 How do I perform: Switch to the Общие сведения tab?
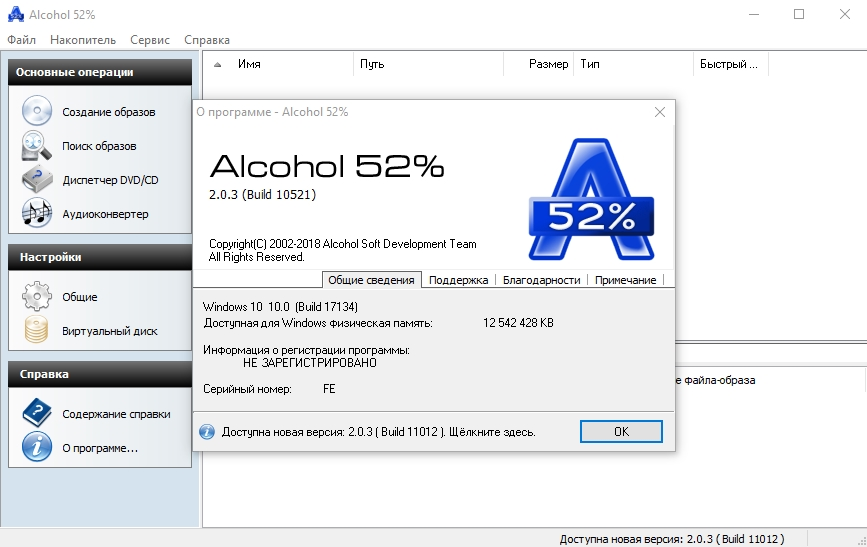(x=372, y=280)
